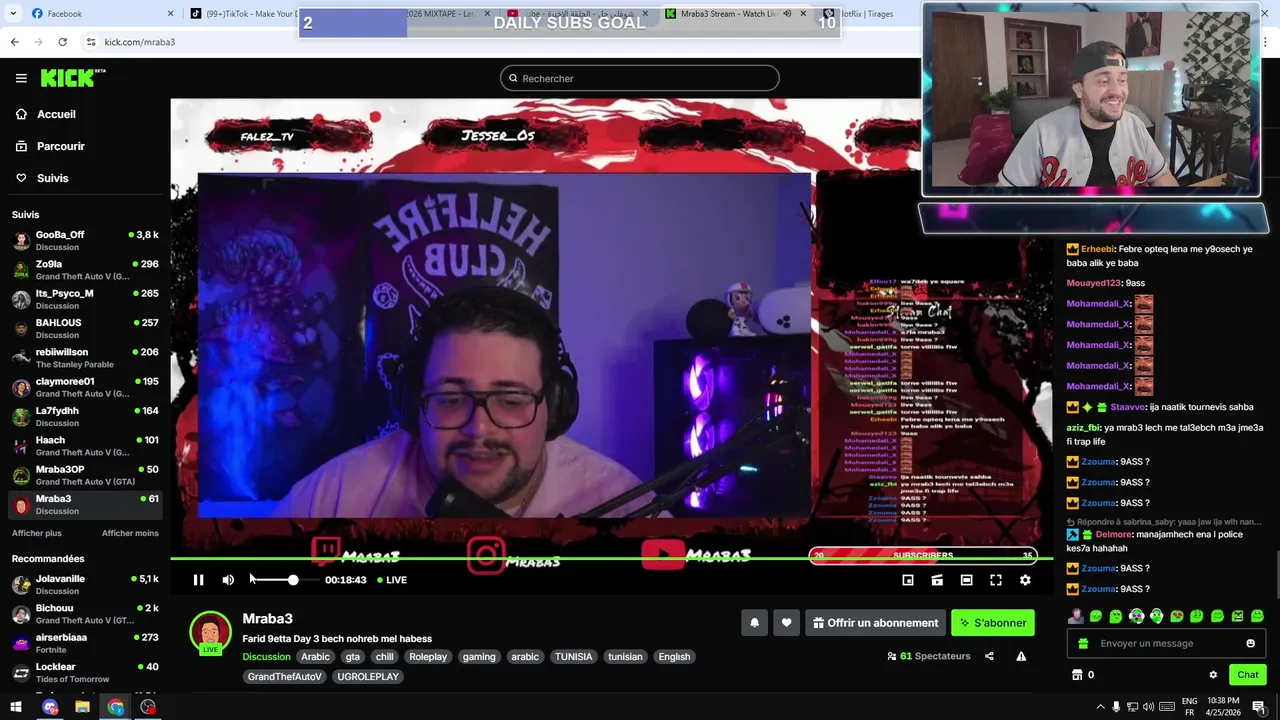The width and height of the screenshot is (1280, 720).
Task: Open Haach channel in sidebar
Action: pyautogui.click(x=85, y=446)
